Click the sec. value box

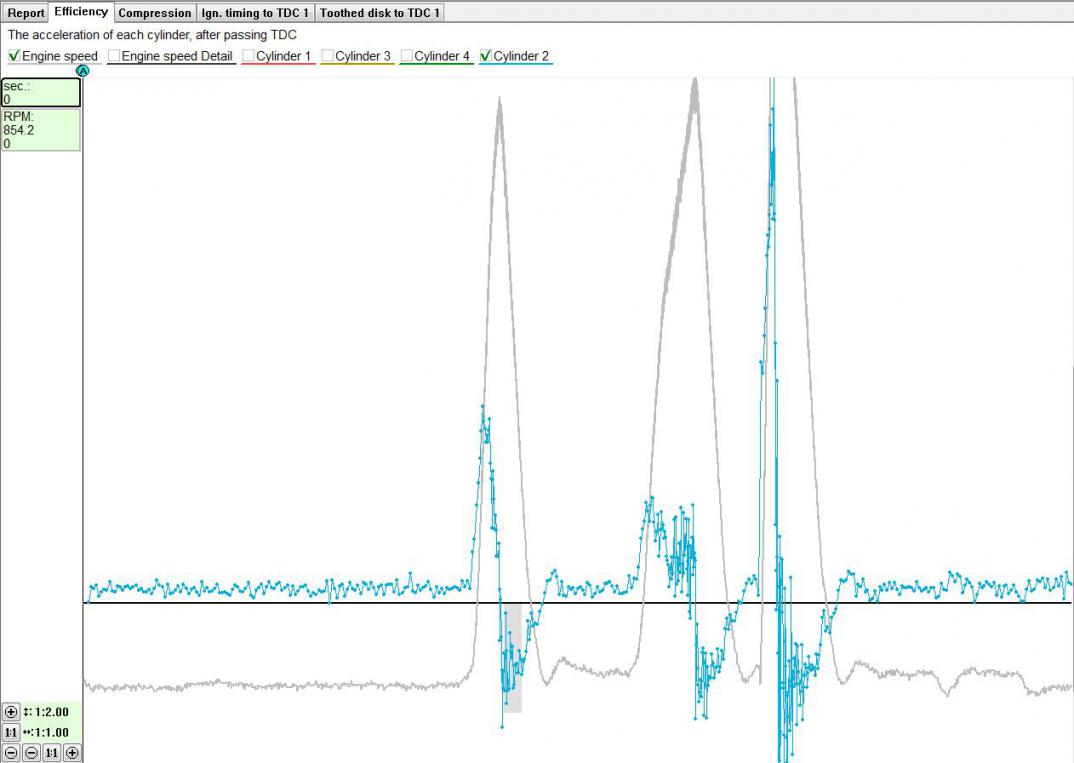point(41,93)
